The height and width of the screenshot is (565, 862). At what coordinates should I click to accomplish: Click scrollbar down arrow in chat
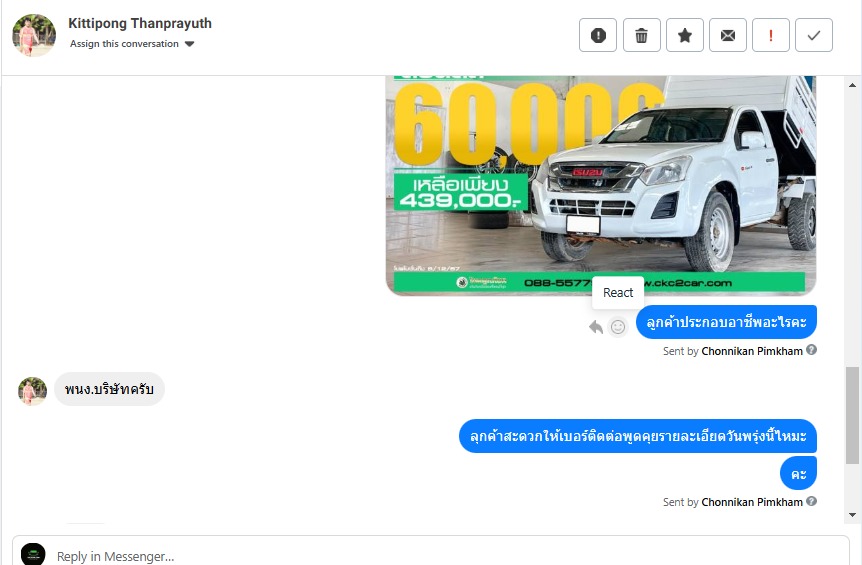[x=852, y=515]
